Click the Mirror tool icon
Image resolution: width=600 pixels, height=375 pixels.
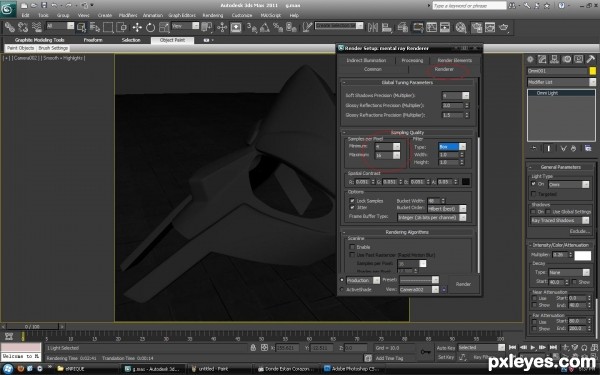[x=373, y=28]
